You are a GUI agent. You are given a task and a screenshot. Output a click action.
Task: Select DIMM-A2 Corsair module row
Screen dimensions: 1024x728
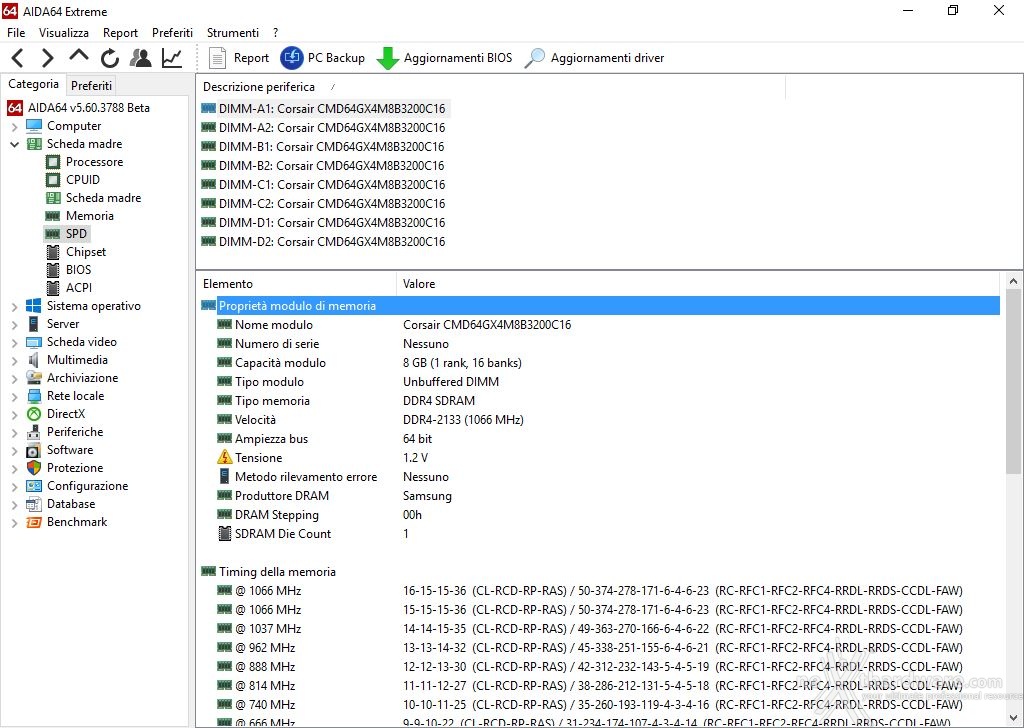[x=324, y=127]
